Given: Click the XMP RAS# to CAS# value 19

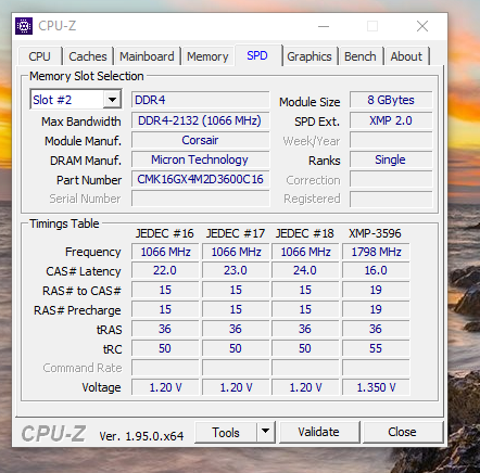Looking at the screenshot, I should pos(376,290).
